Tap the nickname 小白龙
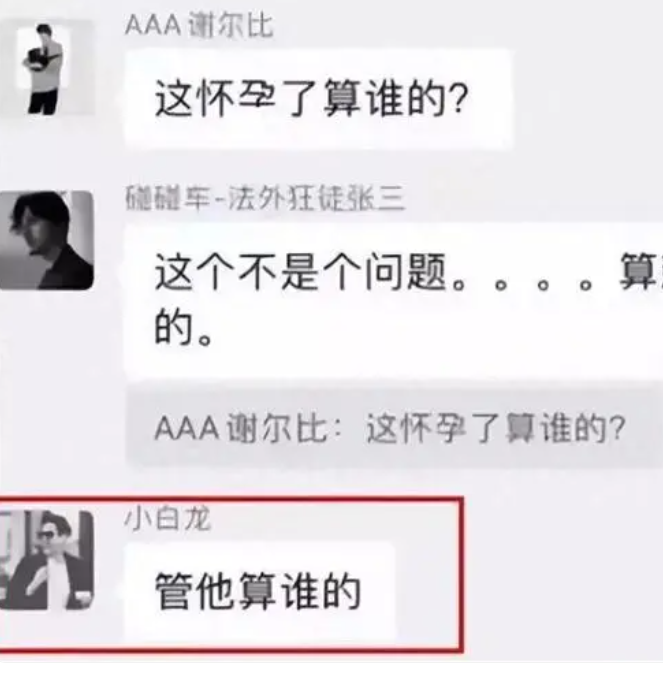663x679 pixels. coord(168,519)
